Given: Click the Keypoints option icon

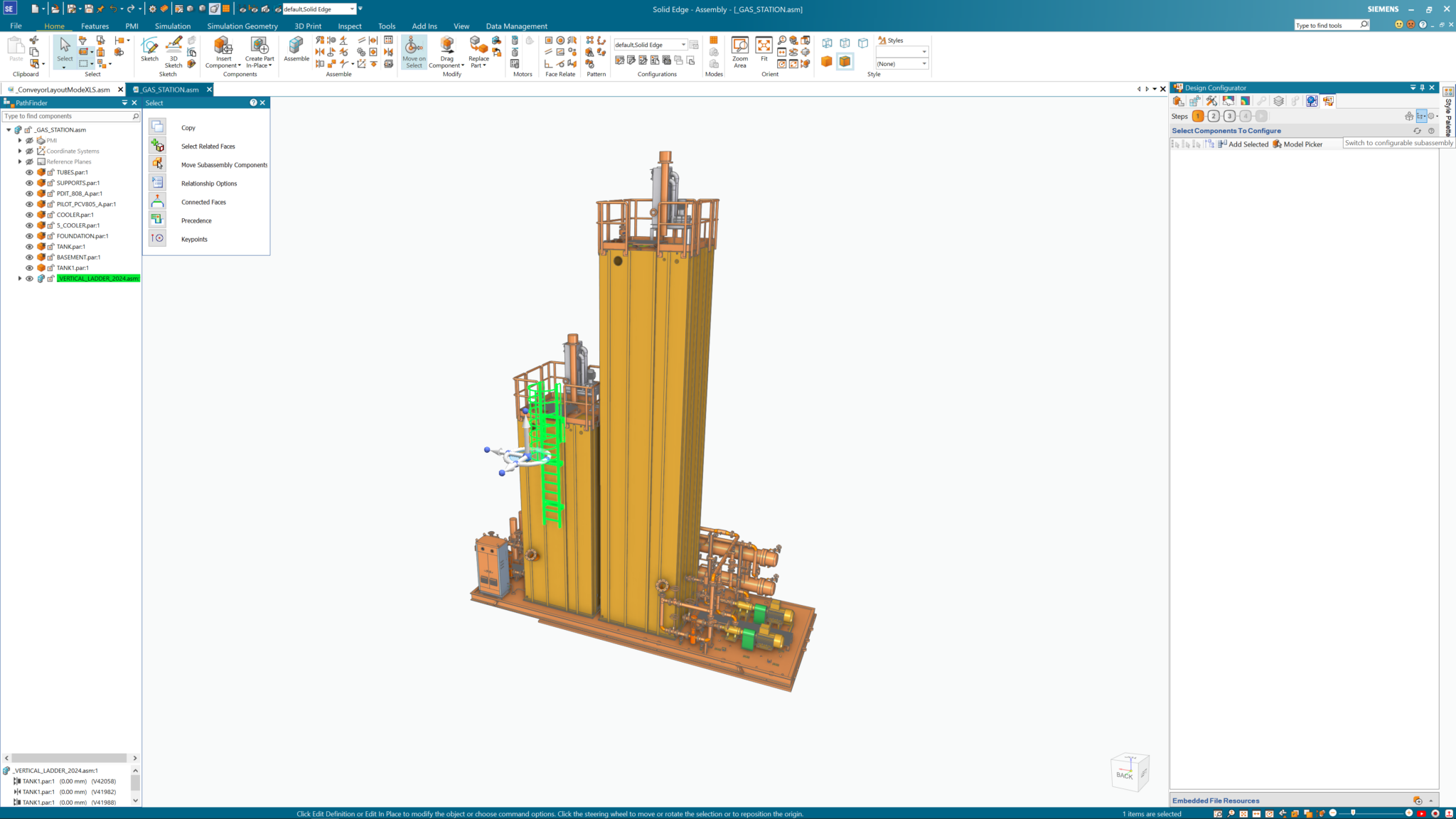Looking at the screenshot, I should [x=158, y=239].
